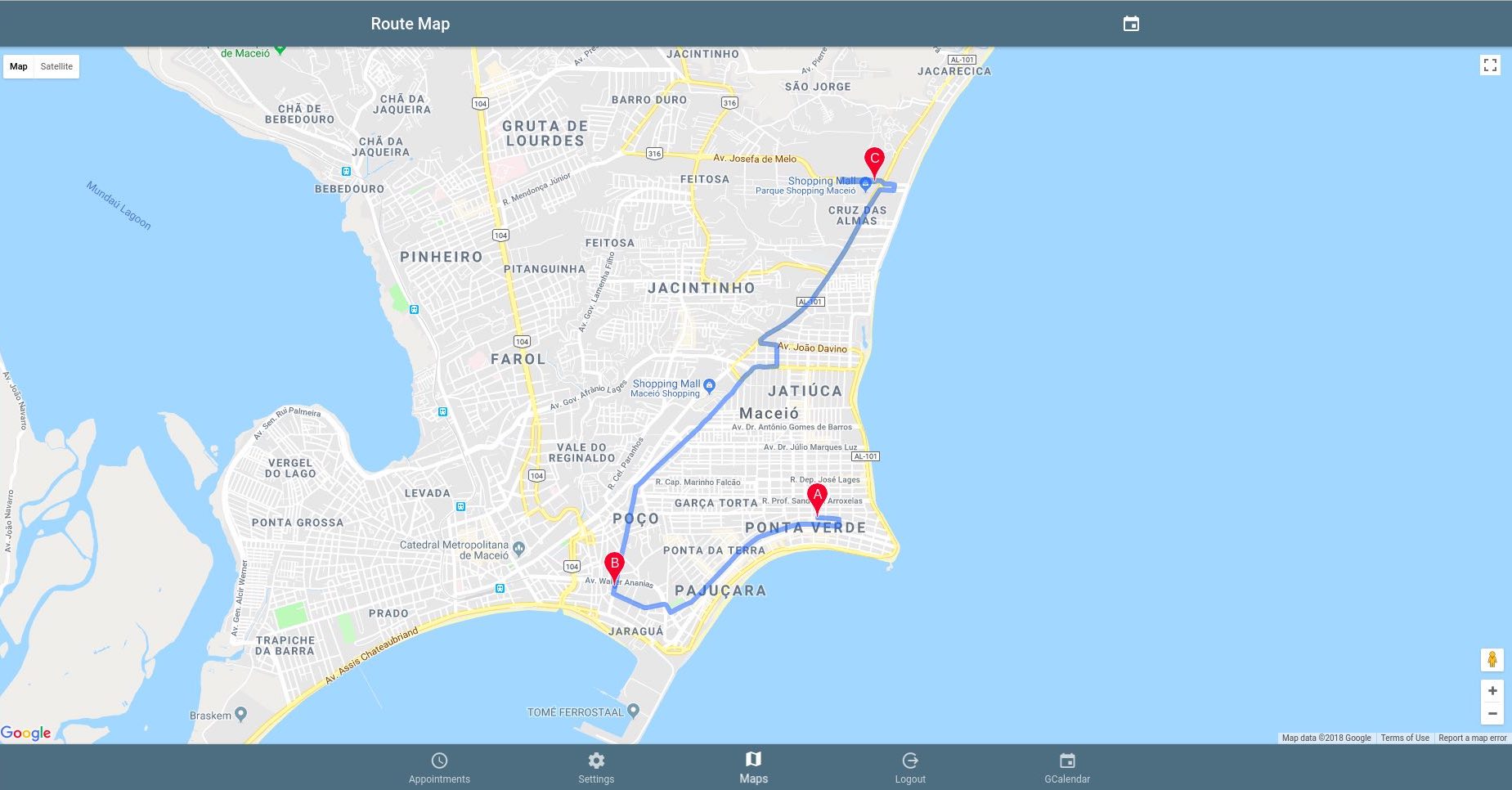Open the Settings tab

pyautogui.click(x=596, y=768)
